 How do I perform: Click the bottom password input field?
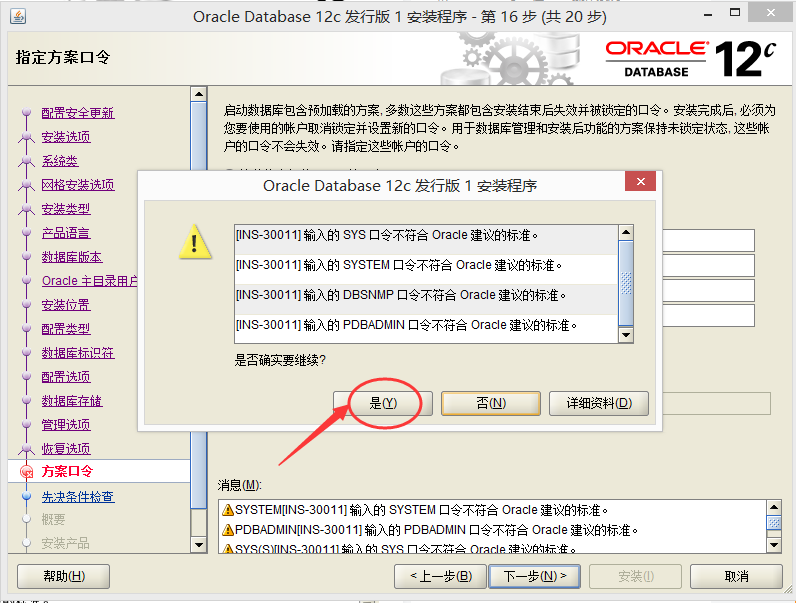708,316
